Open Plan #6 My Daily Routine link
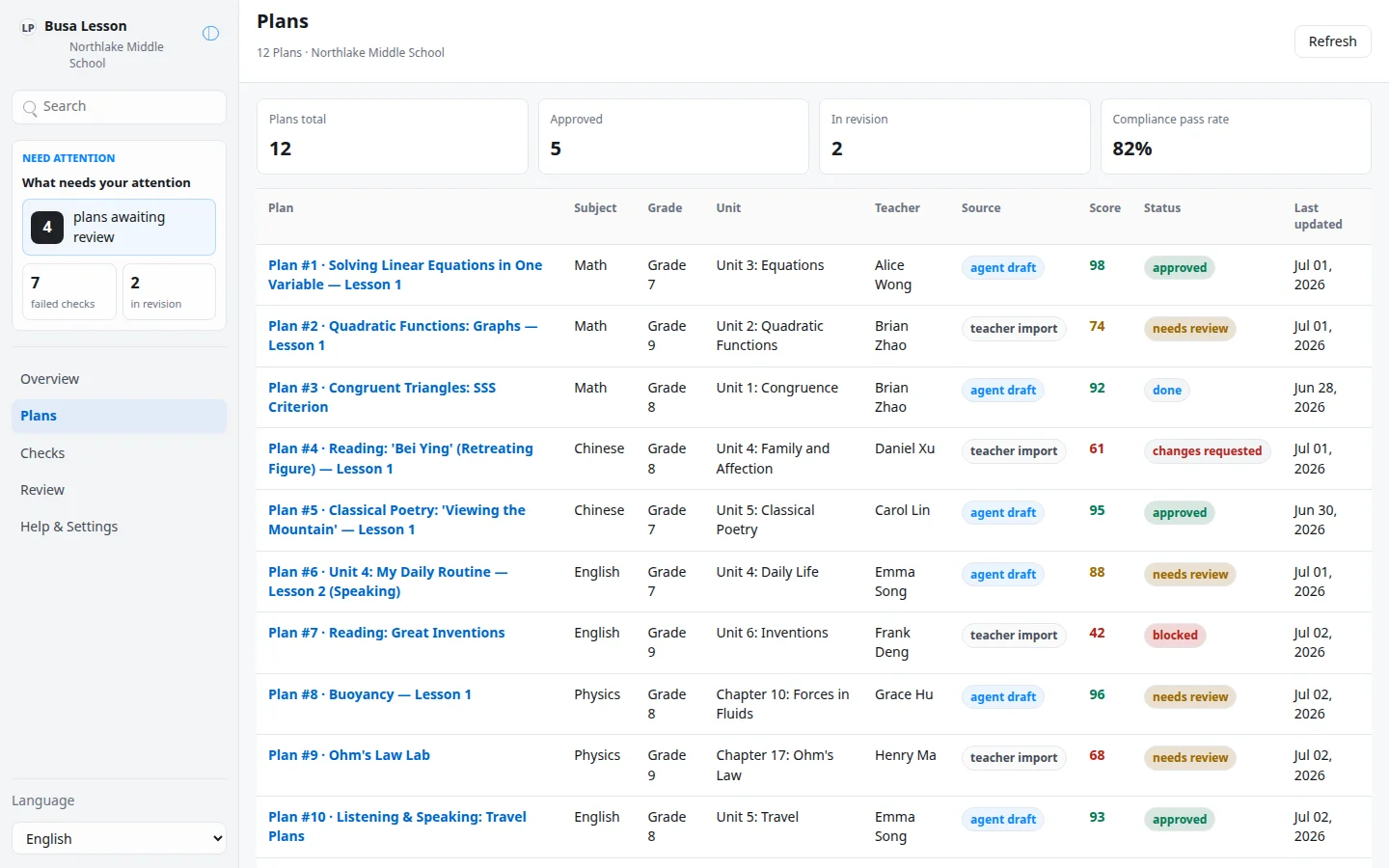The width and height of the screenshot is (1389, 868). pyautogui.click(x=388, y=582)
